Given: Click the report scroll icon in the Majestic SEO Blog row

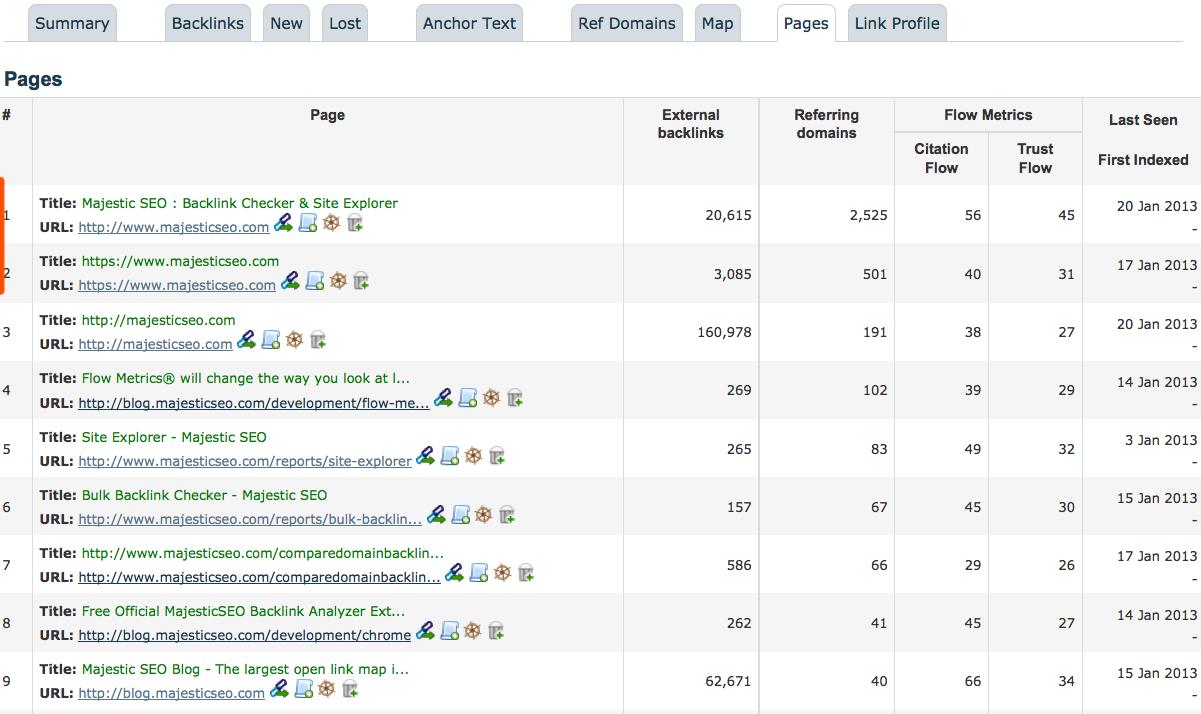Looking at the screenshot, I should (304, 687).
